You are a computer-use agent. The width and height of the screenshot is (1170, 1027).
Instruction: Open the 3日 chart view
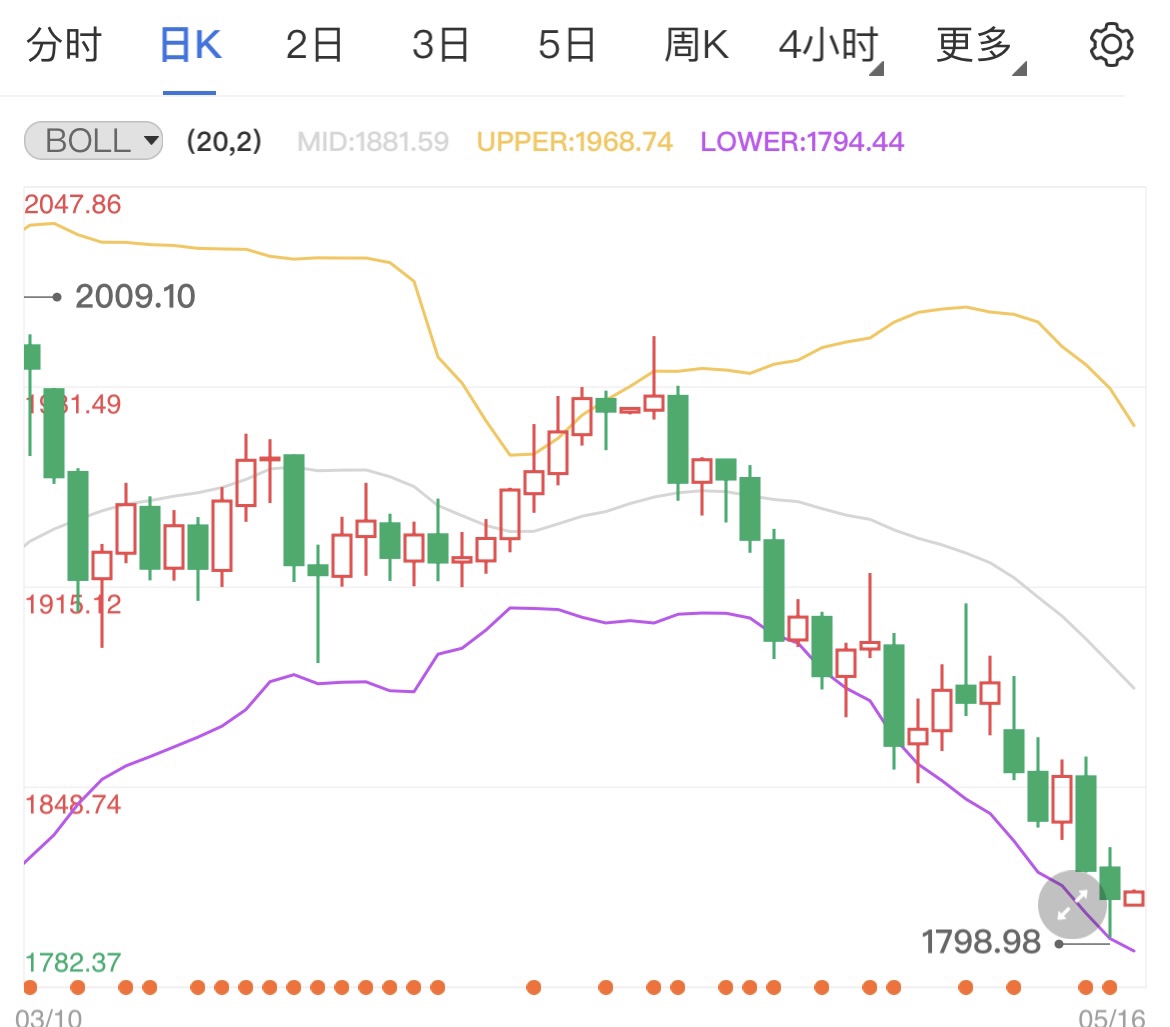(441, 46)
